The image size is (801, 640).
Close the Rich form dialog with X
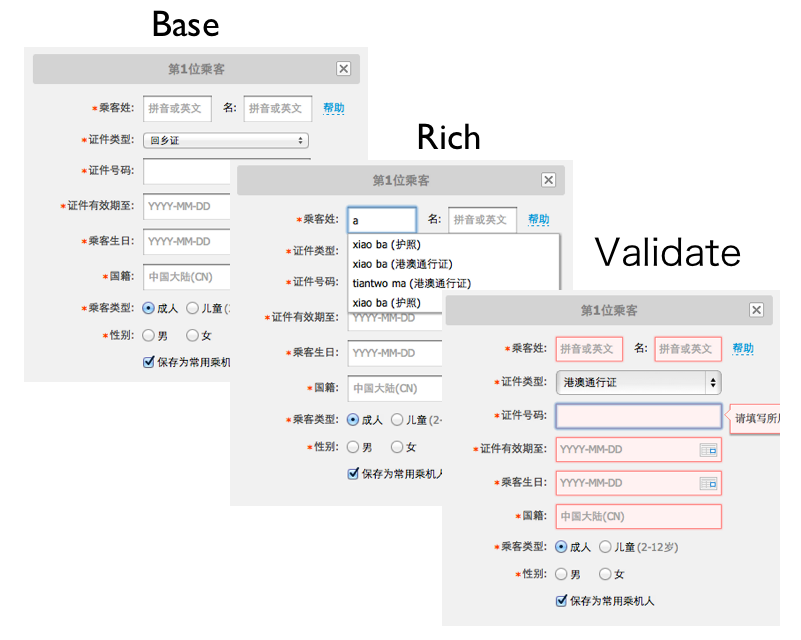pos(548,180)
